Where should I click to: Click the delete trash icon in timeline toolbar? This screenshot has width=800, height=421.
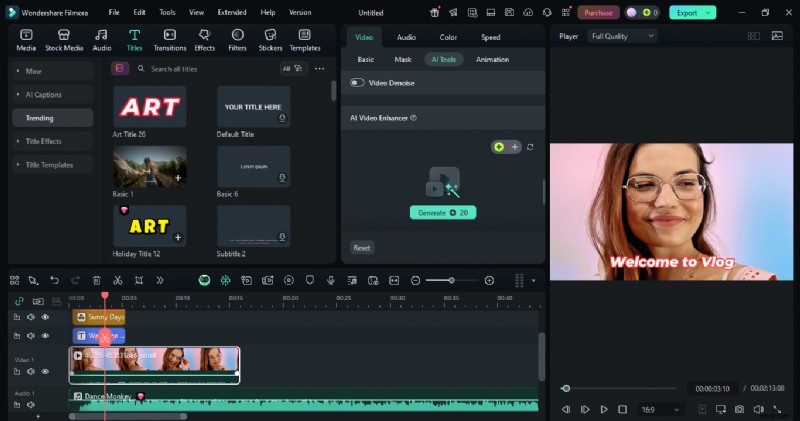click(97, 281)
